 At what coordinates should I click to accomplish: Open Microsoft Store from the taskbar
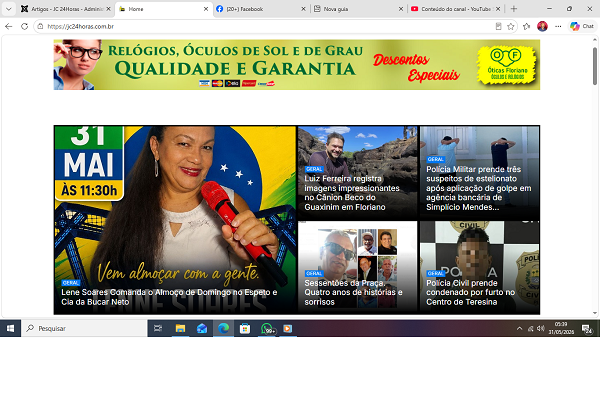(x=245, y=328)
